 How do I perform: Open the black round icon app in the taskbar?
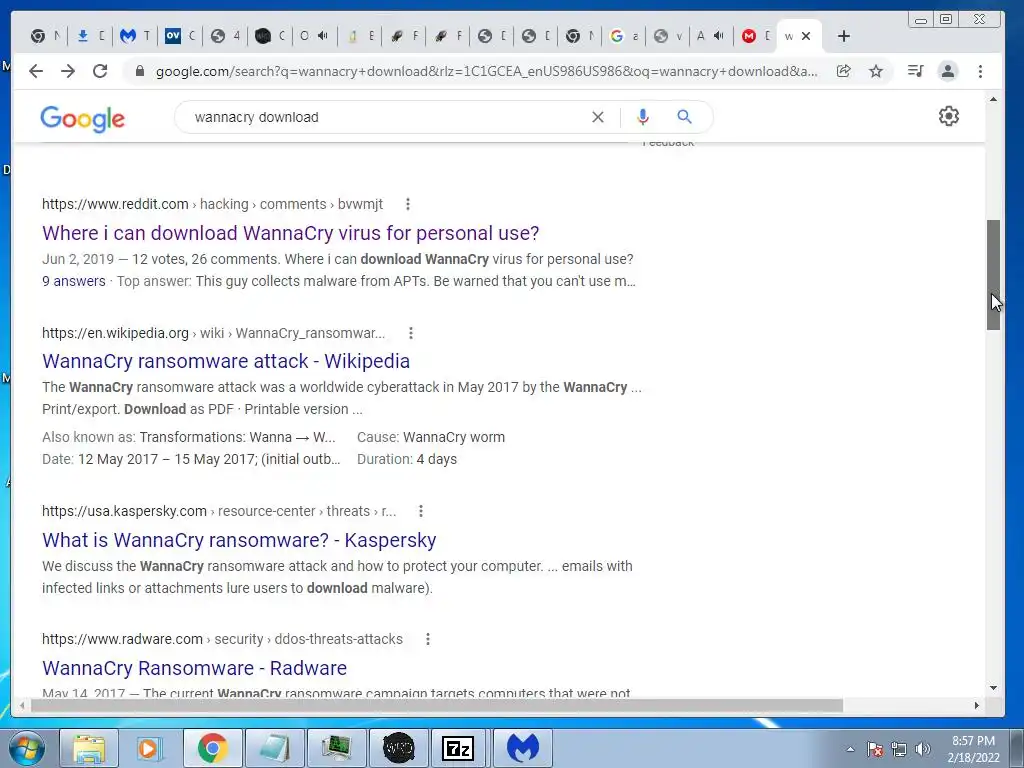pyautogui.click(x=398, y=748)
